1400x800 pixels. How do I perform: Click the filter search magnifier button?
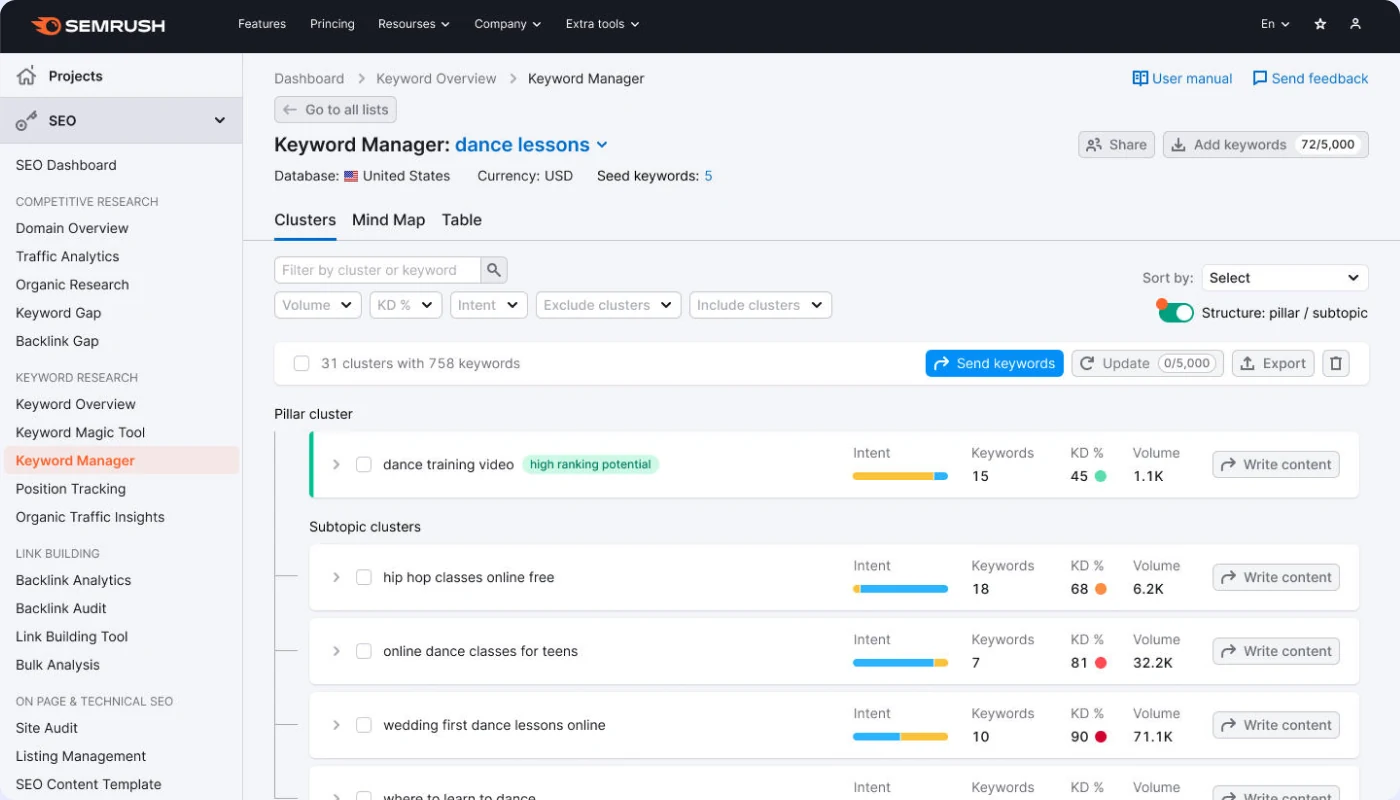[x=494, y=270]
